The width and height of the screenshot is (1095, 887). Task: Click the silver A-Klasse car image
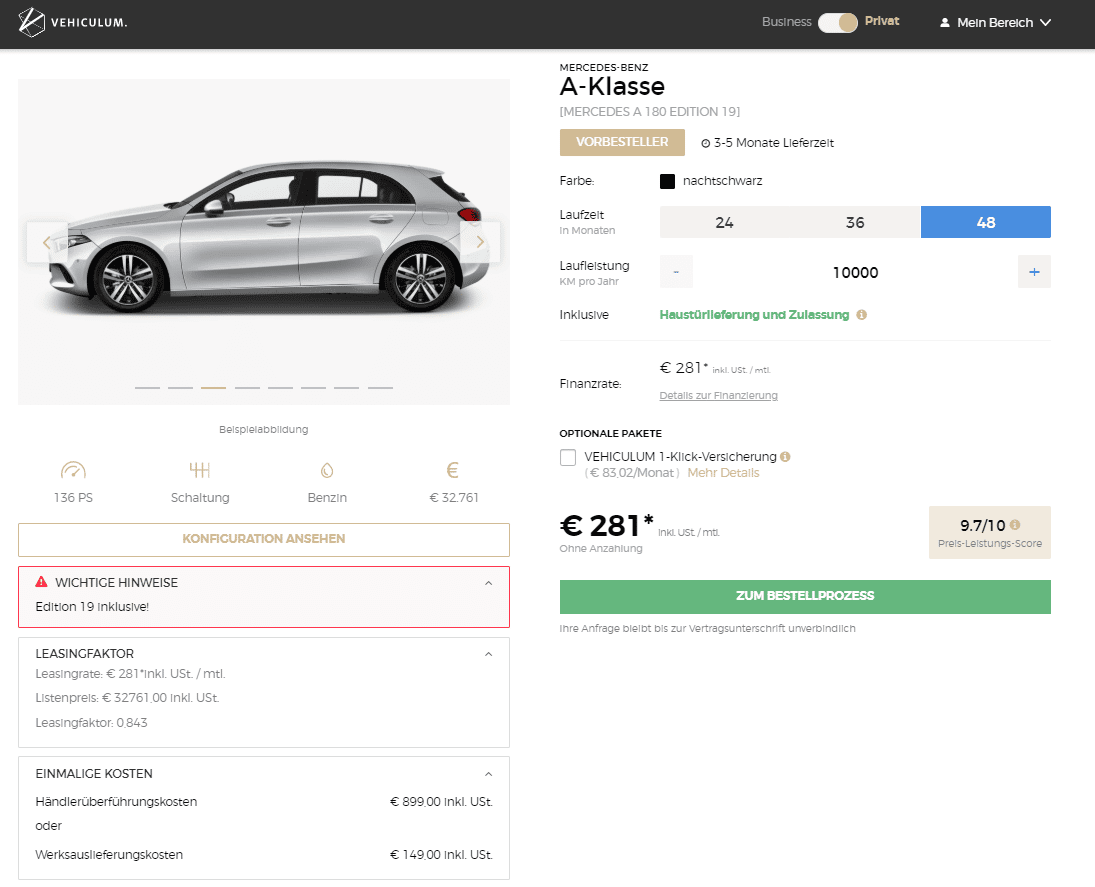(271, 237)
